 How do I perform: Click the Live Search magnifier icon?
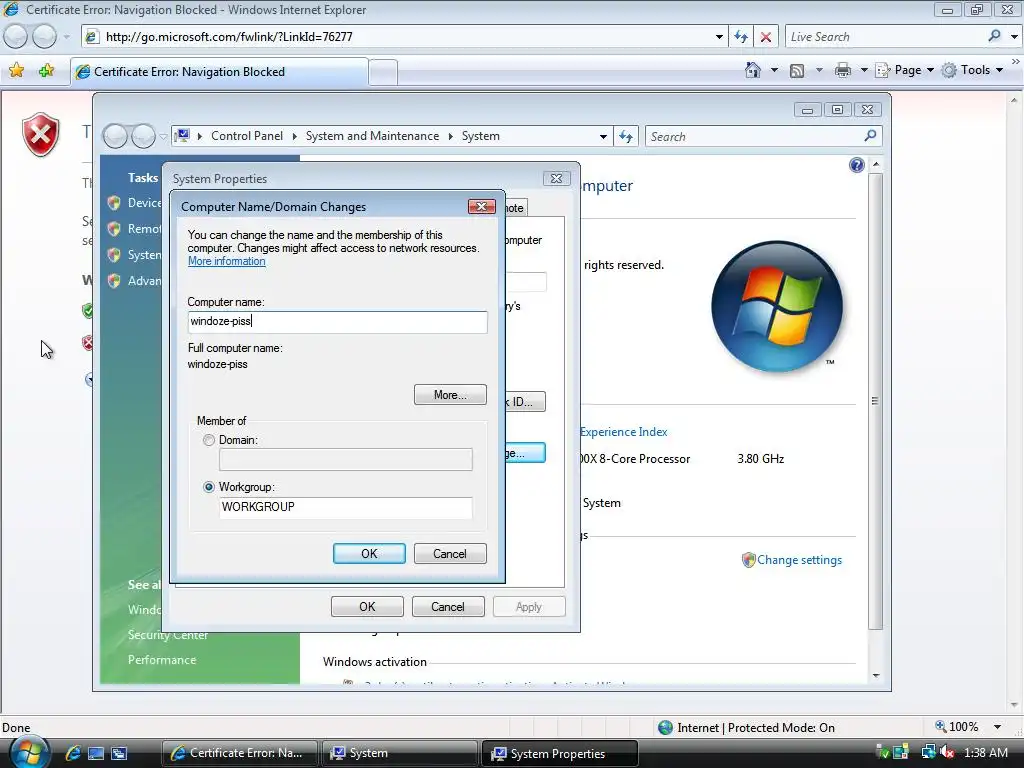coord(995,36)
